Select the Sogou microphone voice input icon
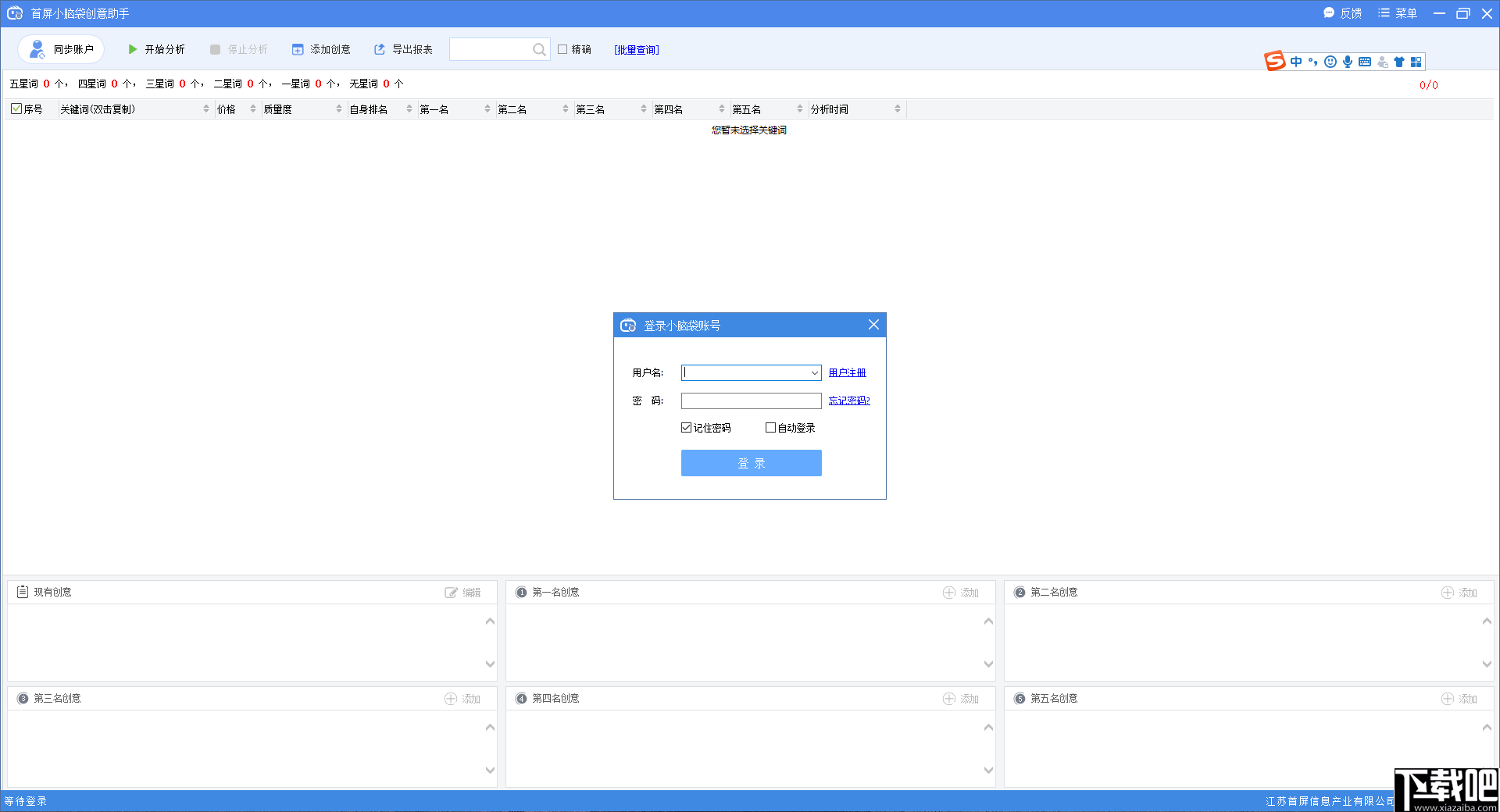Viewport: 1500px width, 812px height. [1347, 62]
